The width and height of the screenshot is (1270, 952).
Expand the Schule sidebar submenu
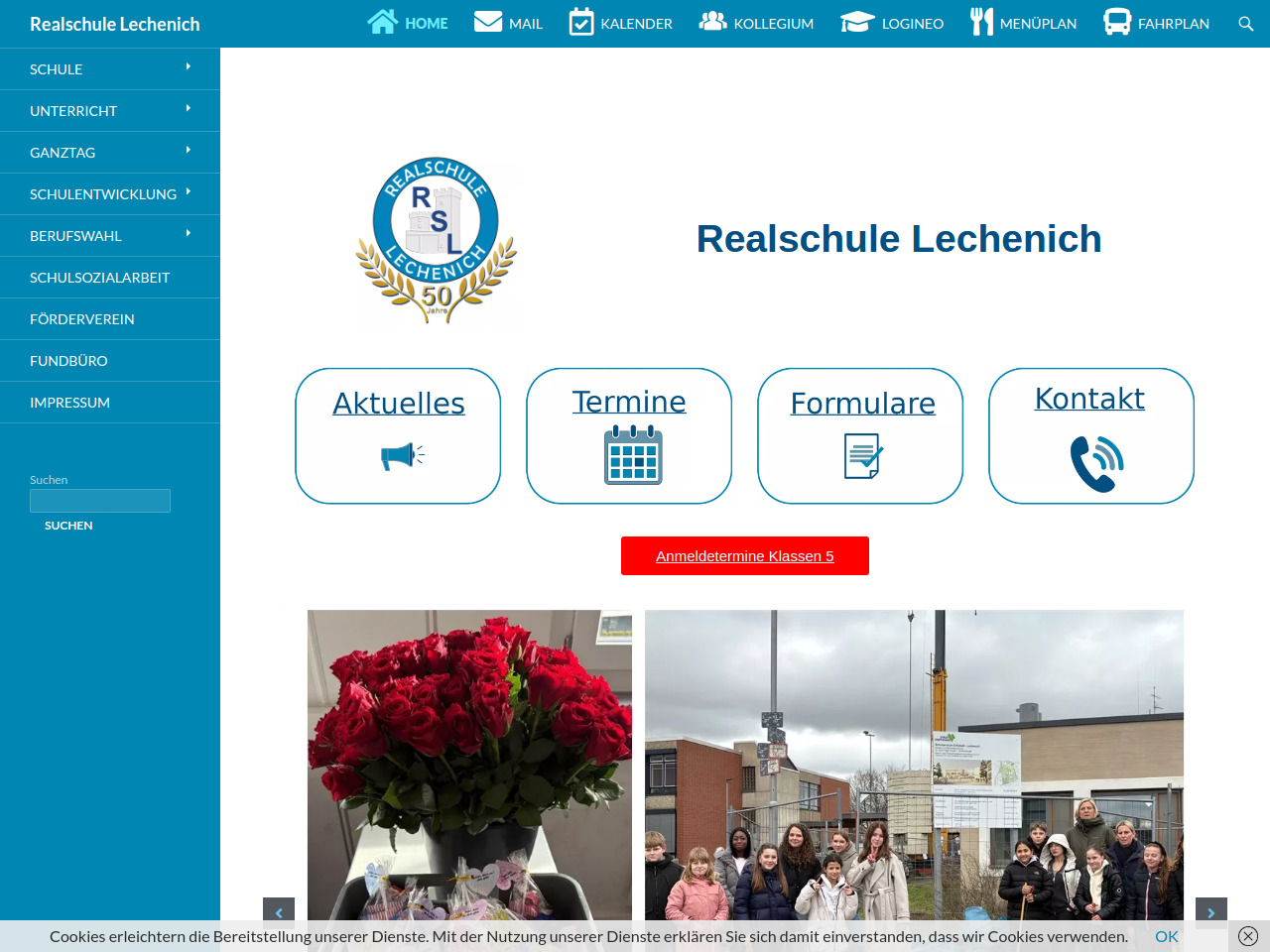188,67
